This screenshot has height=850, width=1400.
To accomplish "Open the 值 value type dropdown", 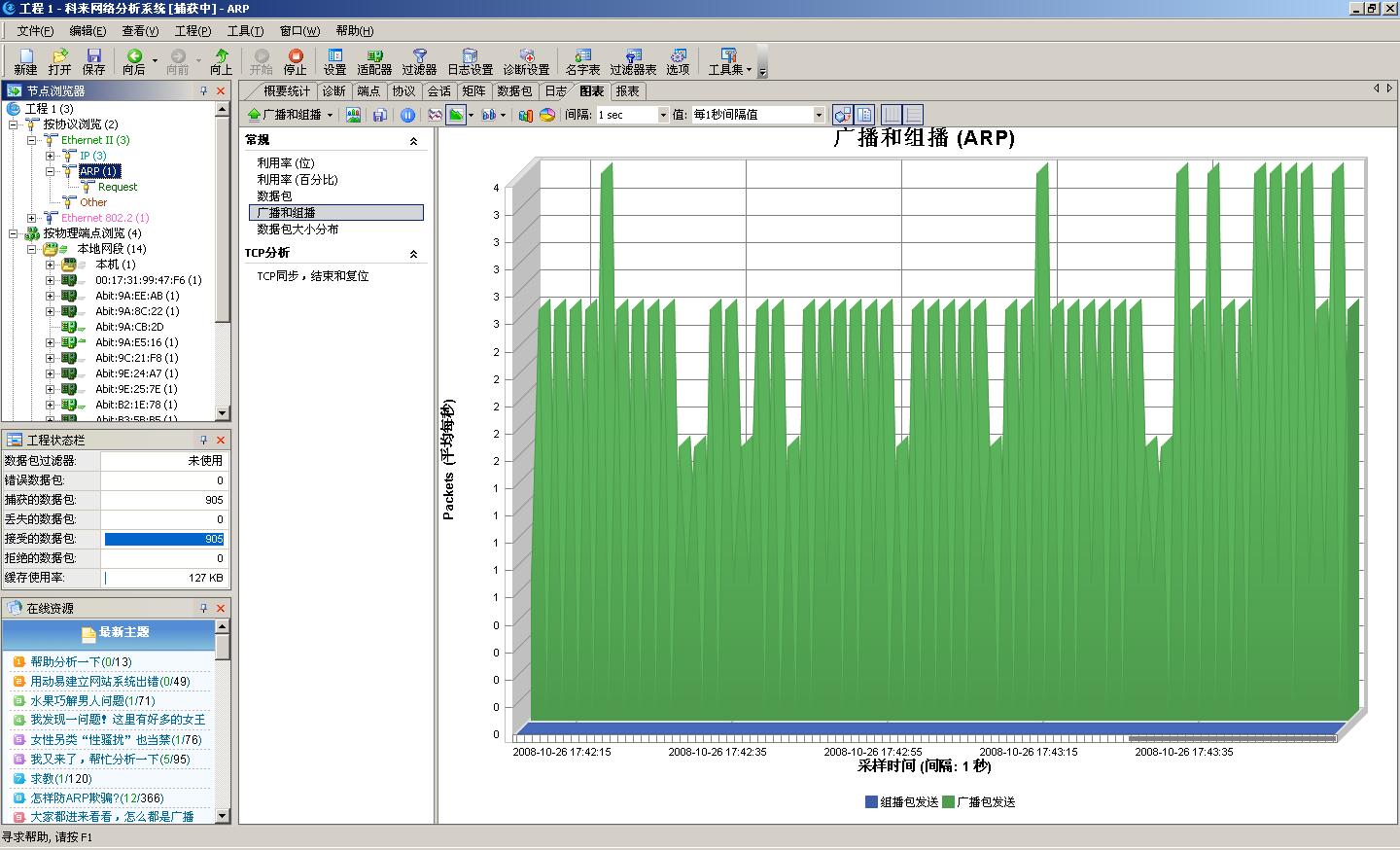I will click(x=818, y=115).
